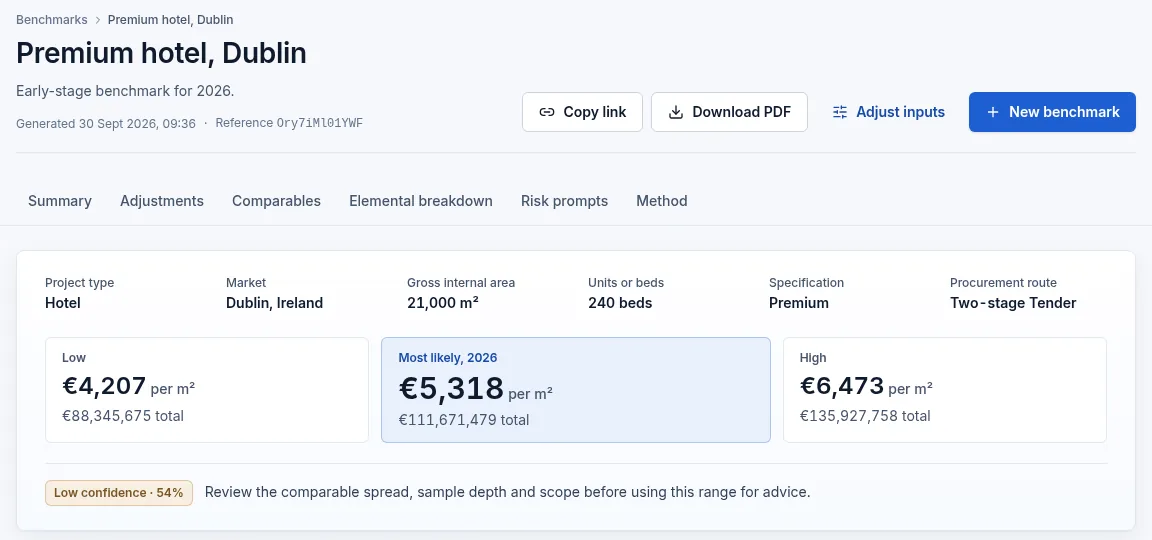Click the Procurement route label
Screen dimensions: 1152x540
click(x=1003, y=283)
